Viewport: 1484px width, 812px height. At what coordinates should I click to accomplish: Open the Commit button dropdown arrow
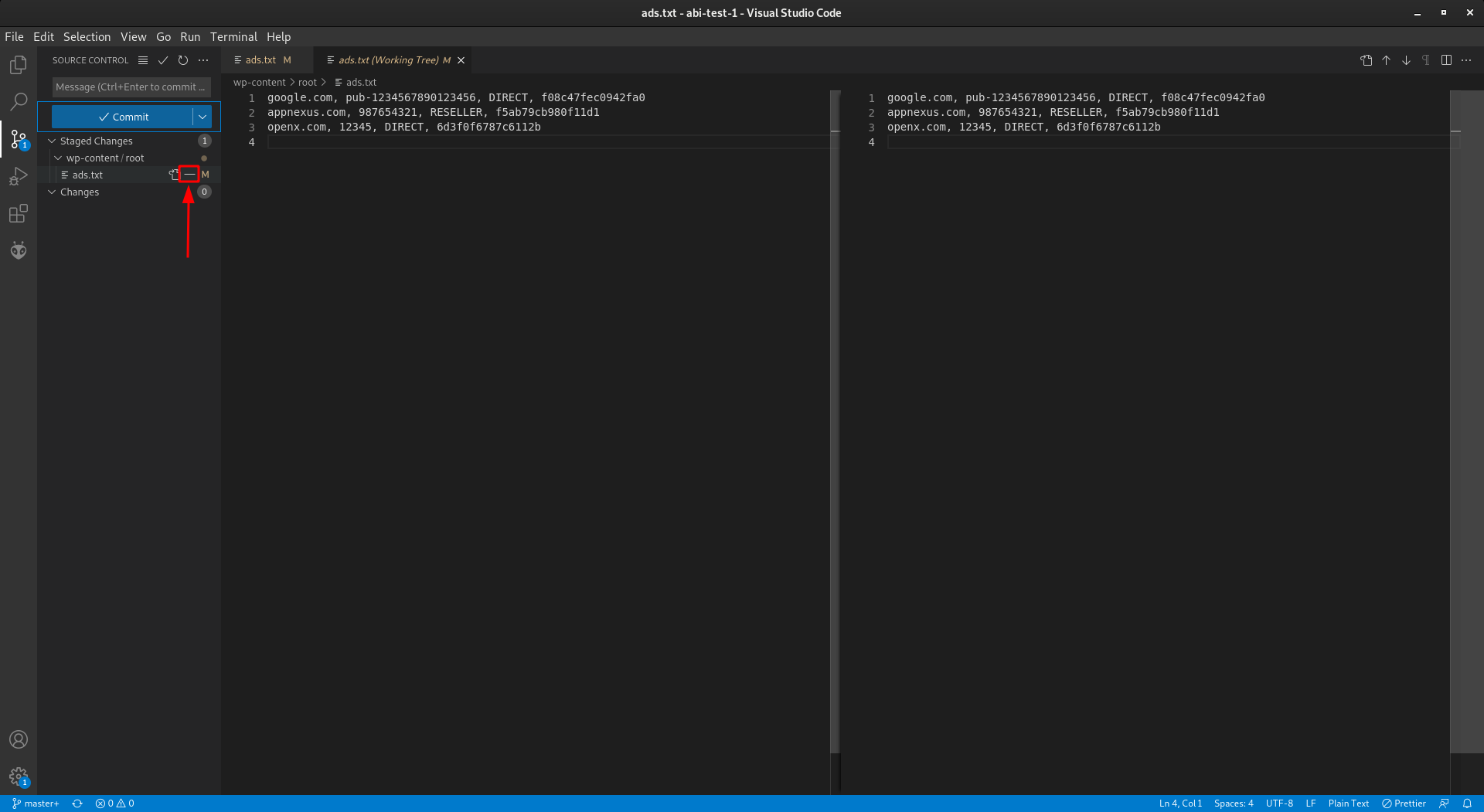point(203,117)
